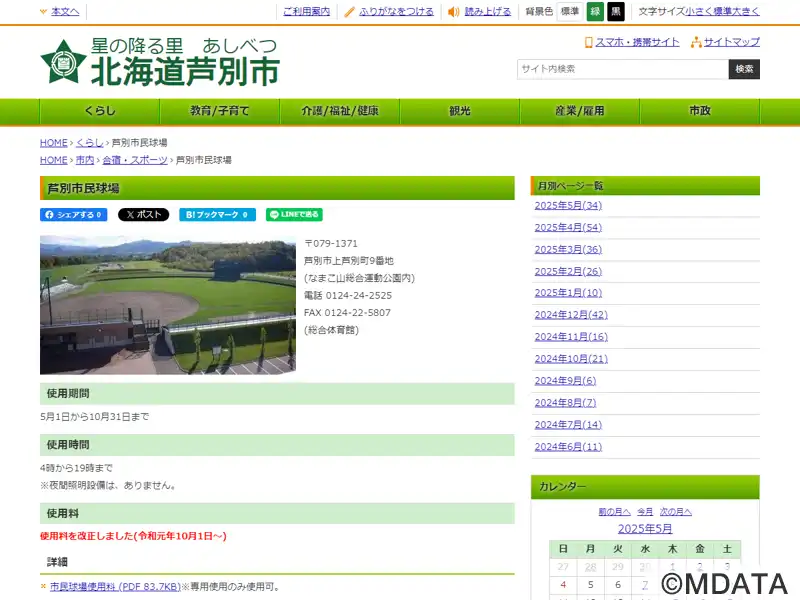
Task: Open 合宿・スポーツ breadcrumb link
Action: [135, 160]
